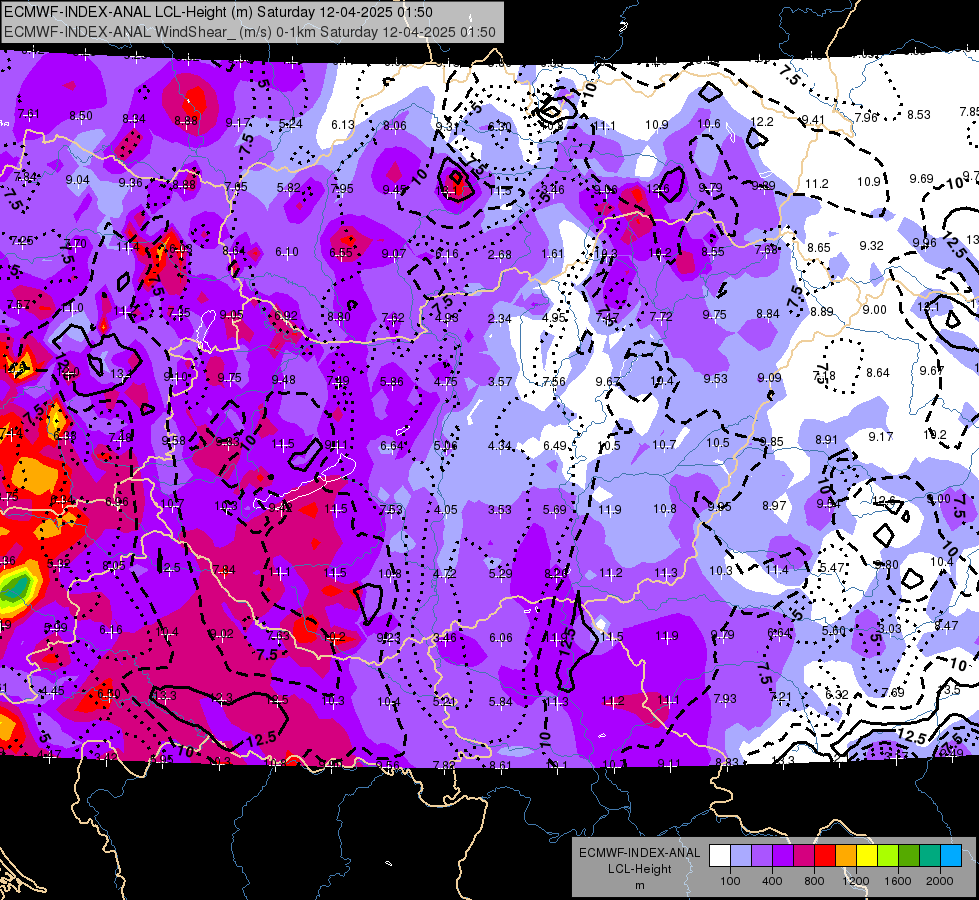Click wind shear value 8.50

(81, 116)
